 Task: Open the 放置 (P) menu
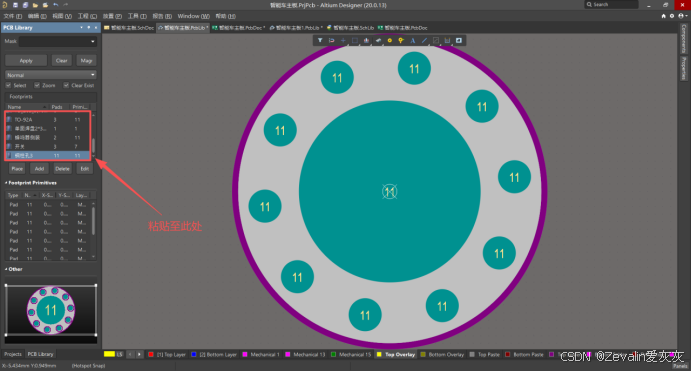[x=112, y=16]
